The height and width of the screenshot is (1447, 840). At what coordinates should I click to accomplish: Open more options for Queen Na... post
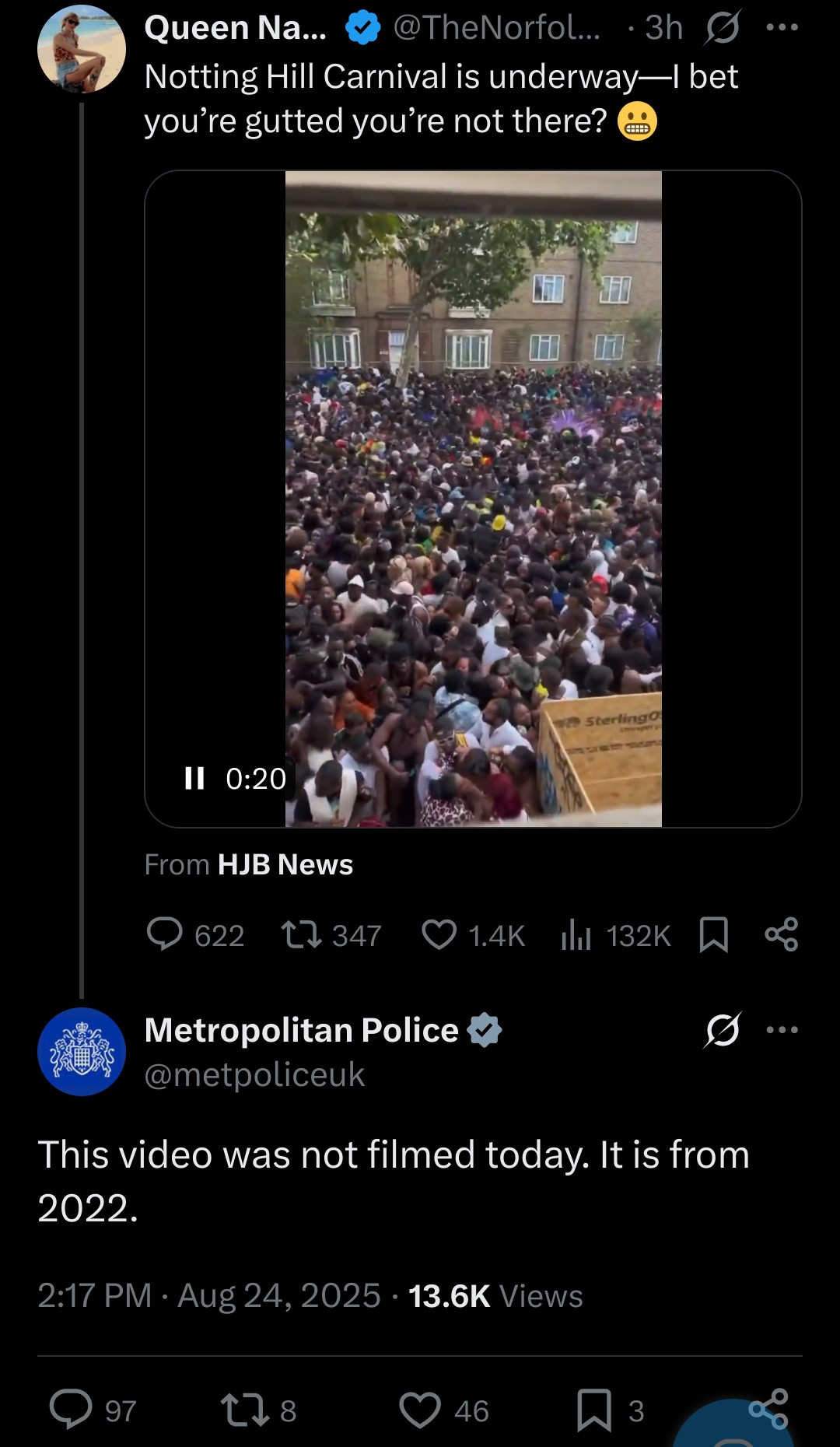coord(782,28)
